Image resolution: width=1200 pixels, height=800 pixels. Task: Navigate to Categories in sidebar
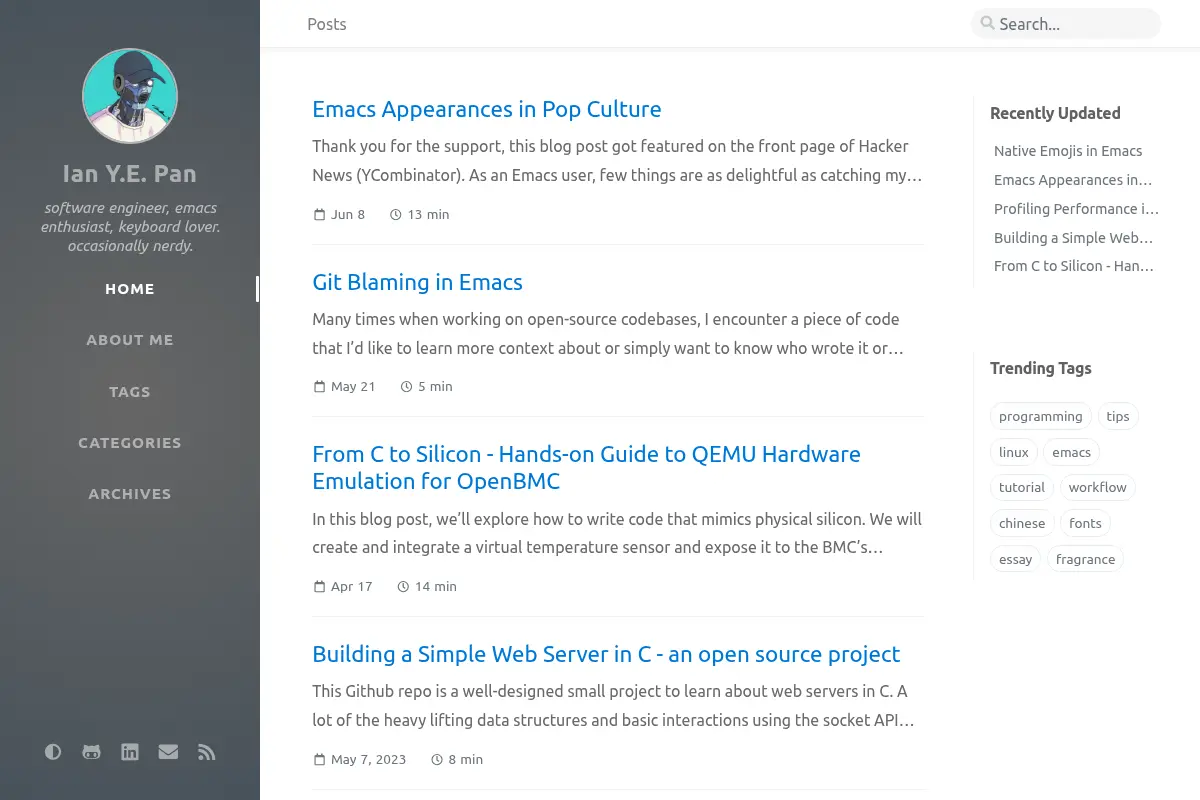coord(130,443)
